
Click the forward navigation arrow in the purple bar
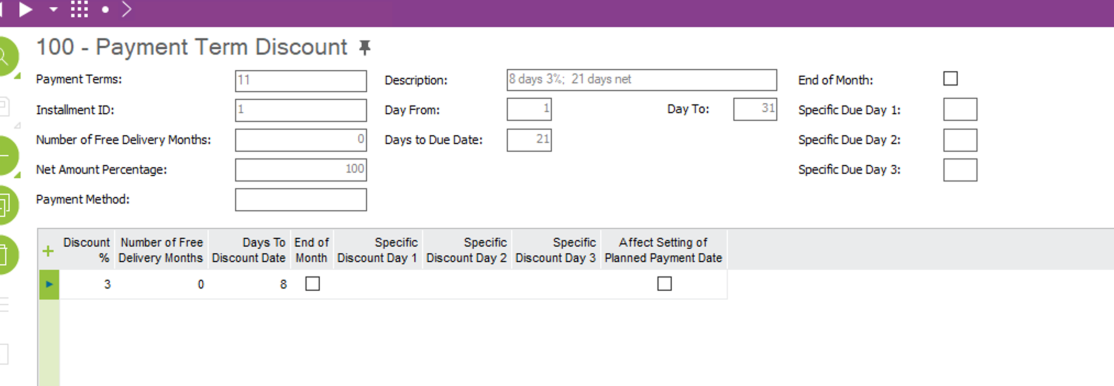[x=26, y=9]
